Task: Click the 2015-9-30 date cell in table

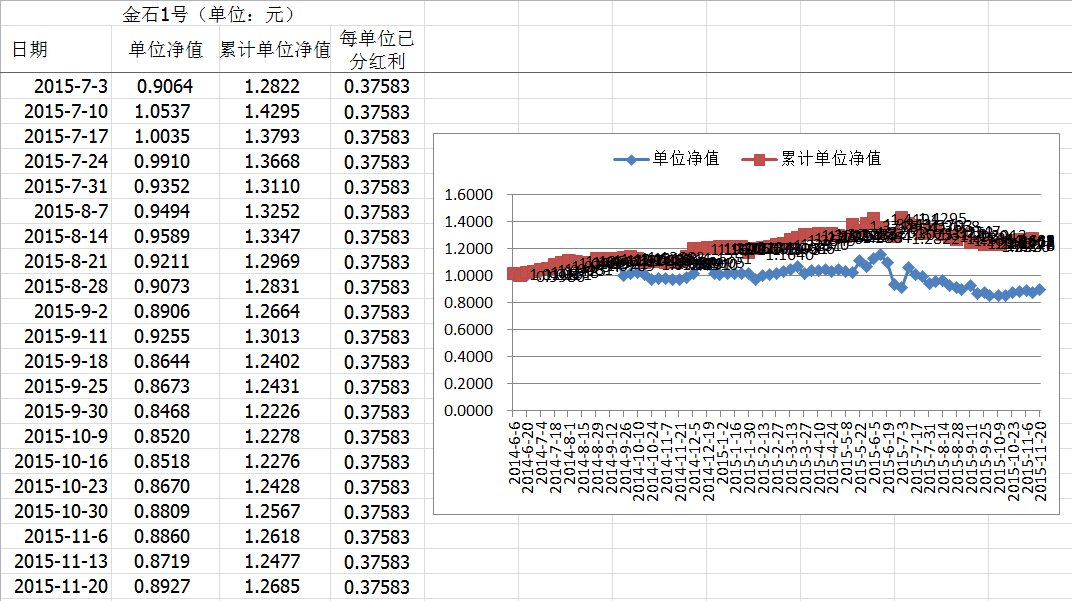Action: pos(66,412)
